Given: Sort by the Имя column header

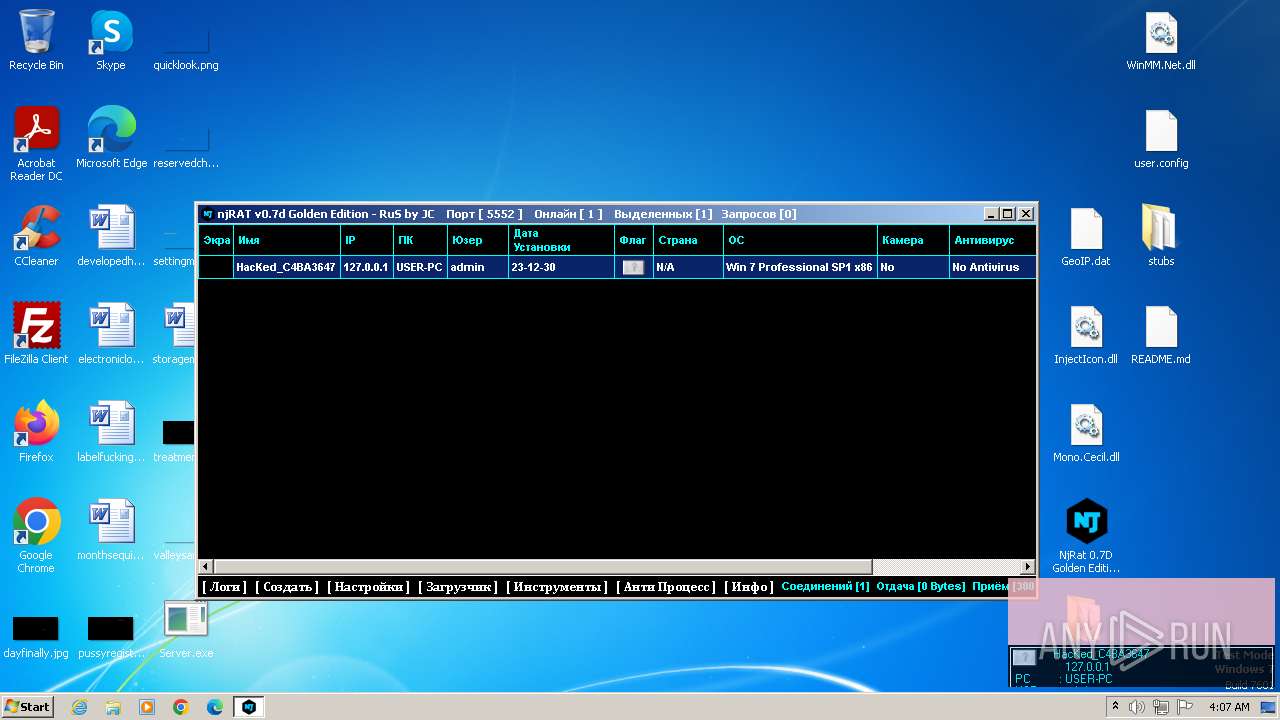Looking at the screenshot, I should click(x=287, y=240).
